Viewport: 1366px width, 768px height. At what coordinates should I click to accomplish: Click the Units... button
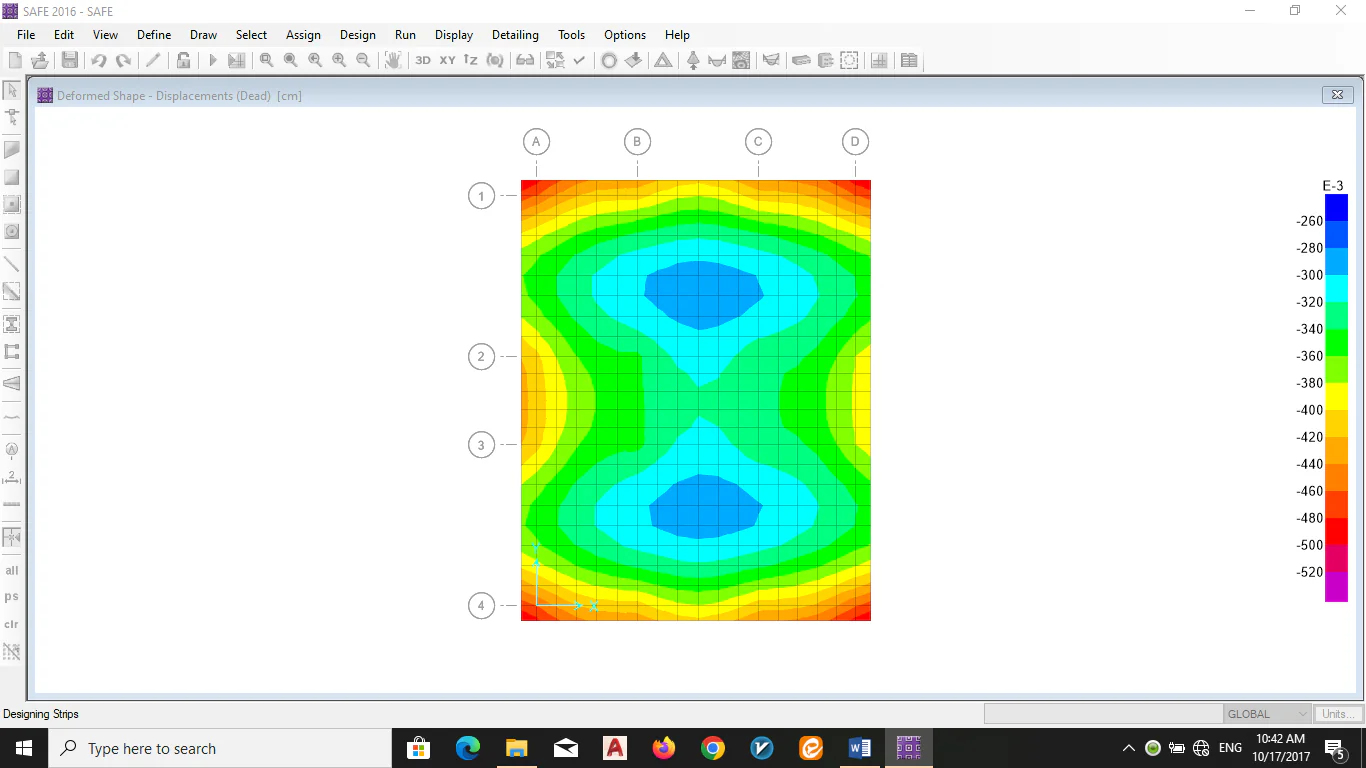(x=1338, y=714)
